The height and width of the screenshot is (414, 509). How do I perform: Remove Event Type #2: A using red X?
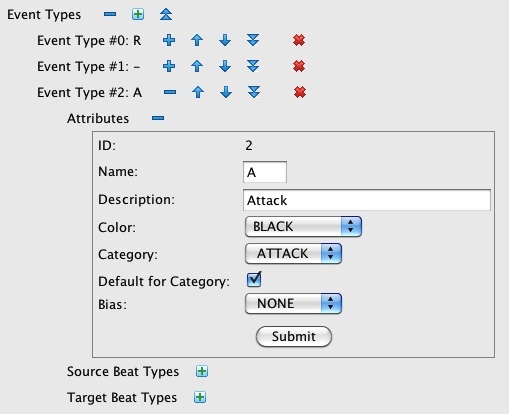300,92
